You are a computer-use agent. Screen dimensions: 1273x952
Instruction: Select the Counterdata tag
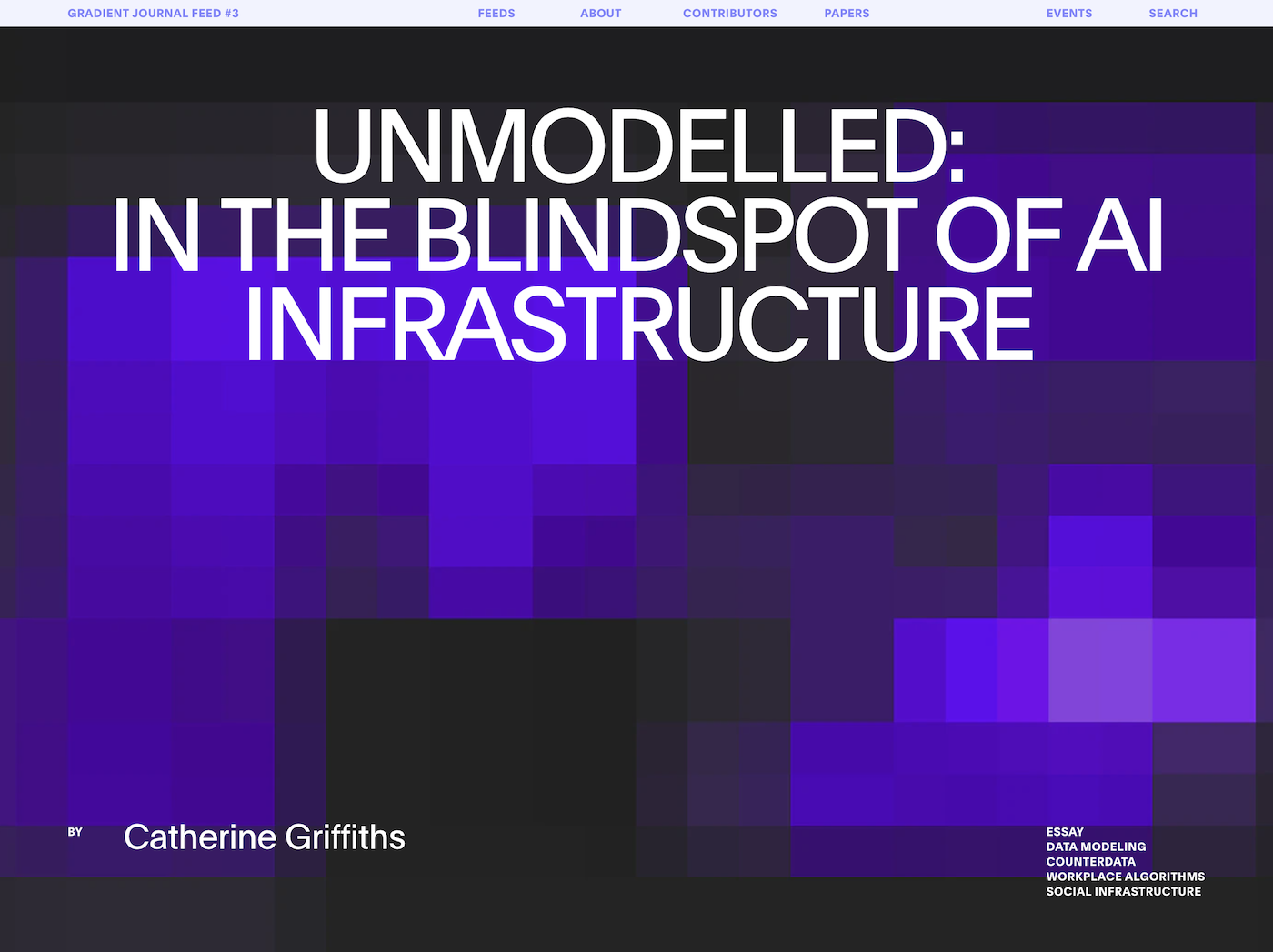coord(1090,862)
